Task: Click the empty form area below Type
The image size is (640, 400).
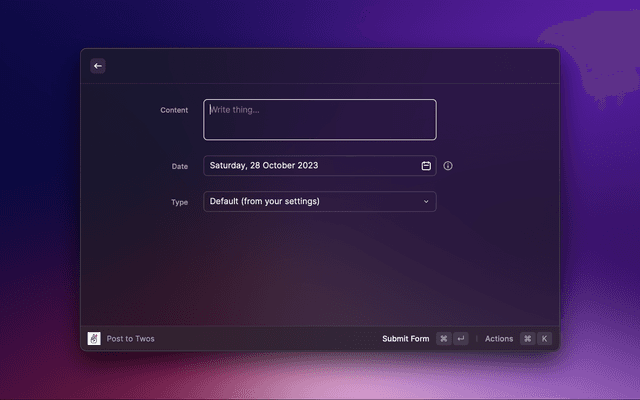Action: tap(320, 270)
